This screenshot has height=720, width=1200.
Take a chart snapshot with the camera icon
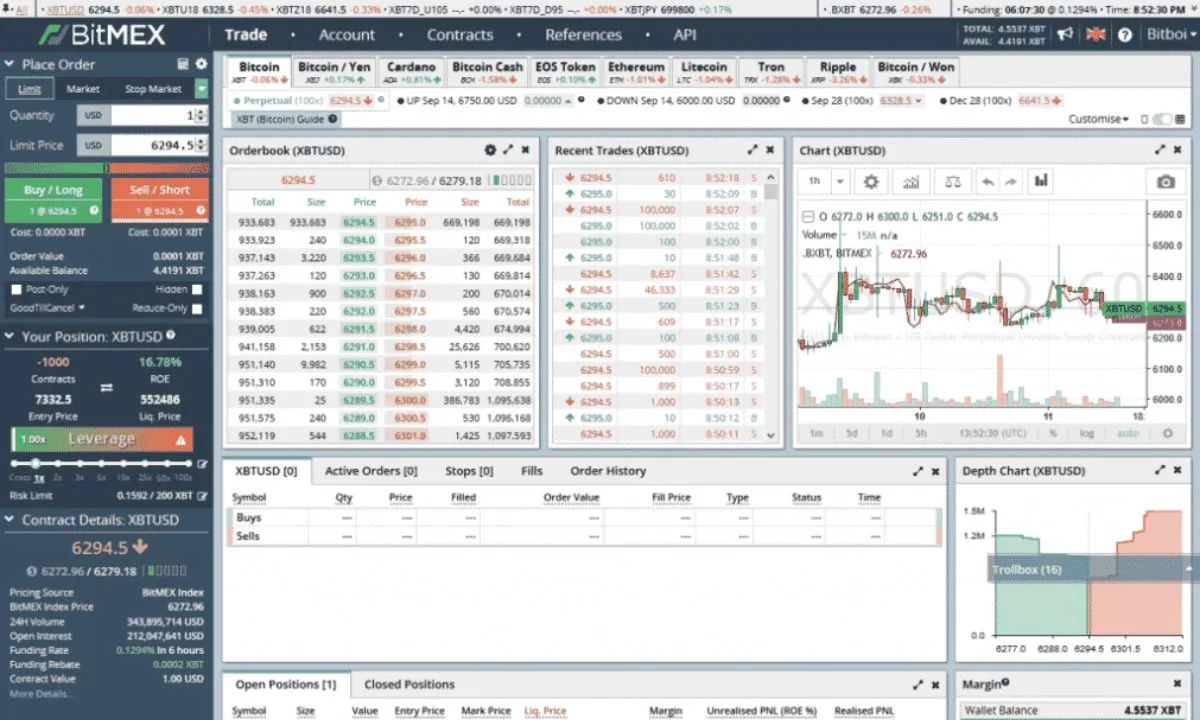tap(1166, 181)
